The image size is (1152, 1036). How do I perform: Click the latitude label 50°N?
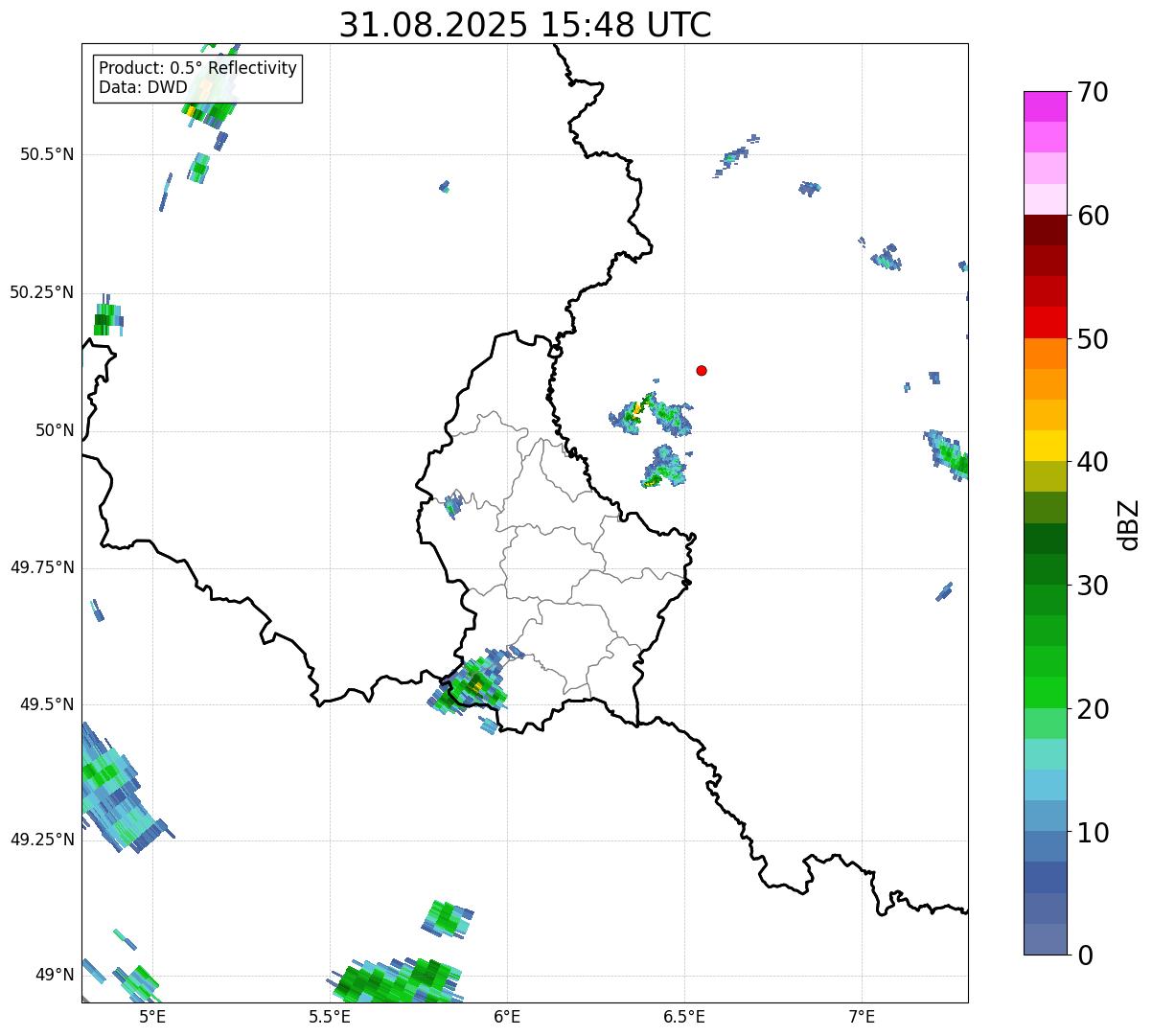(55, 430)
